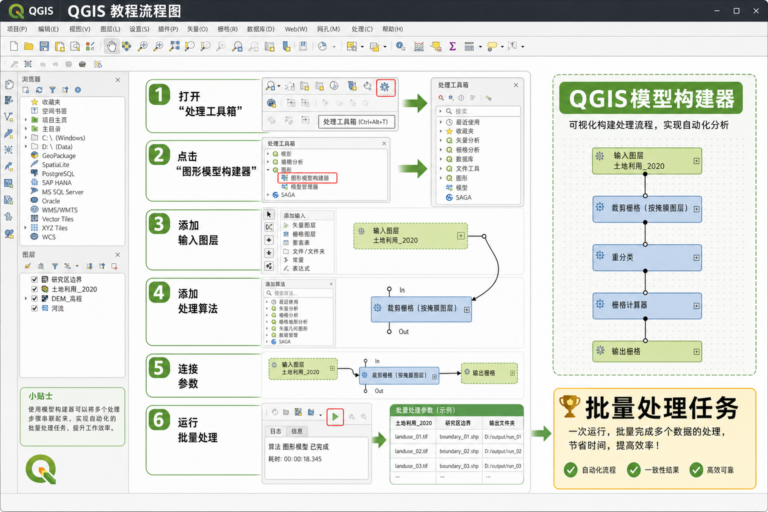Click the Filter Legend funnel icon in the layers panel

(55, 266)
